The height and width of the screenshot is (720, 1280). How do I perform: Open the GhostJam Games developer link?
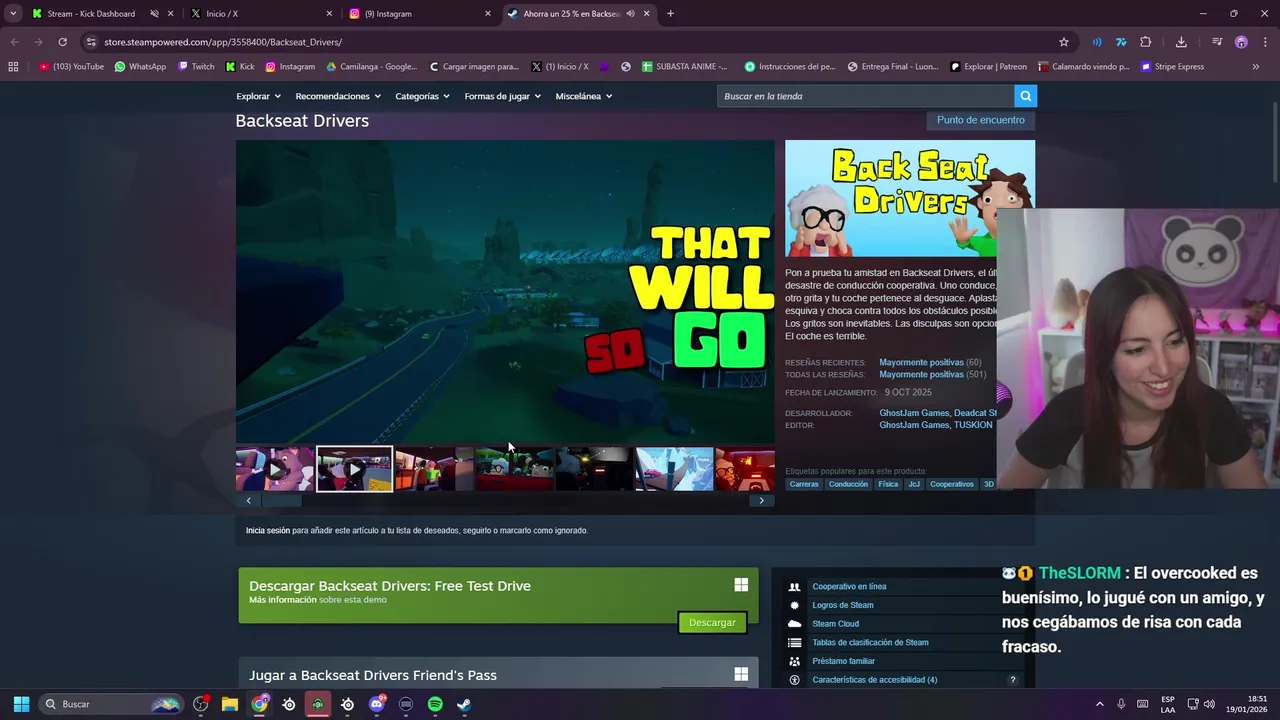pos(914,413)
